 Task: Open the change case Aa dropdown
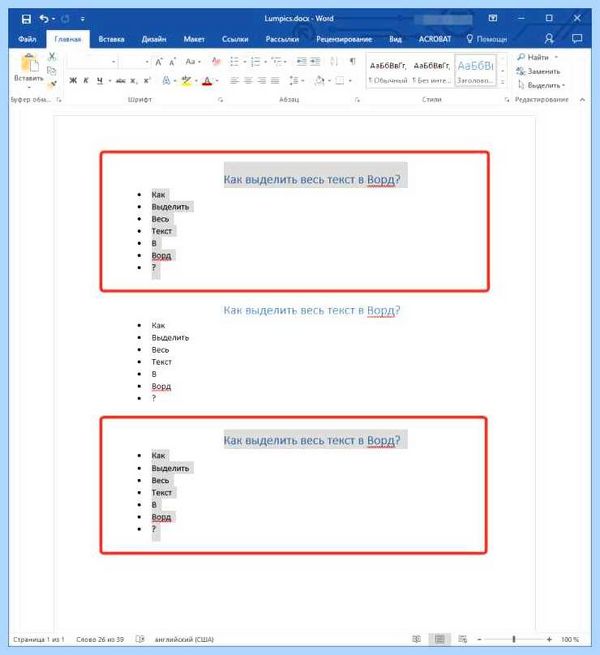point(193,62)
